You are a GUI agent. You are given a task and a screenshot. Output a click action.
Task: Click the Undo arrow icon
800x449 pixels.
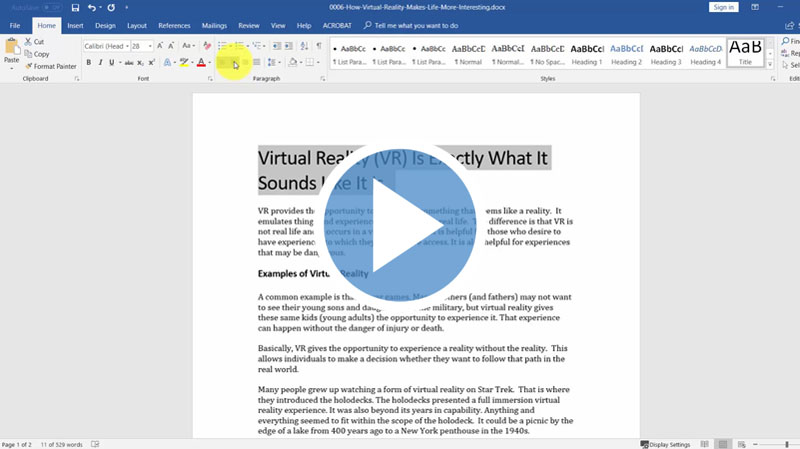93,8
